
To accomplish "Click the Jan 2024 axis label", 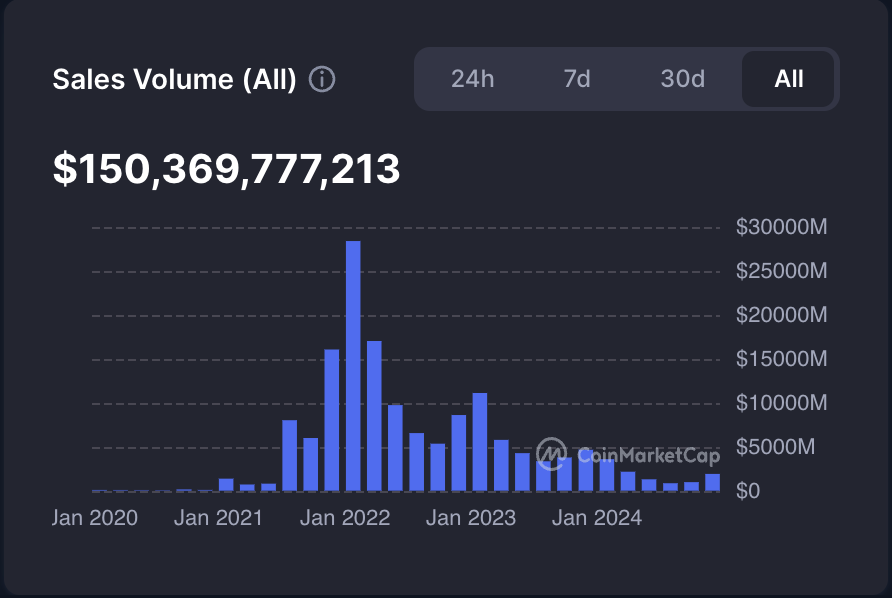I will point(597,518).
